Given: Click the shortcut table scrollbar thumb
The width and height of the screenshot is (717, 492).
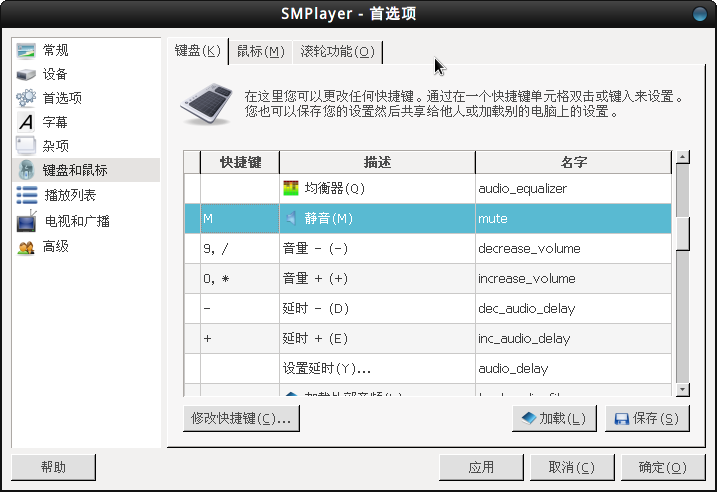Looking at the screenshot, I should [683, 234].
